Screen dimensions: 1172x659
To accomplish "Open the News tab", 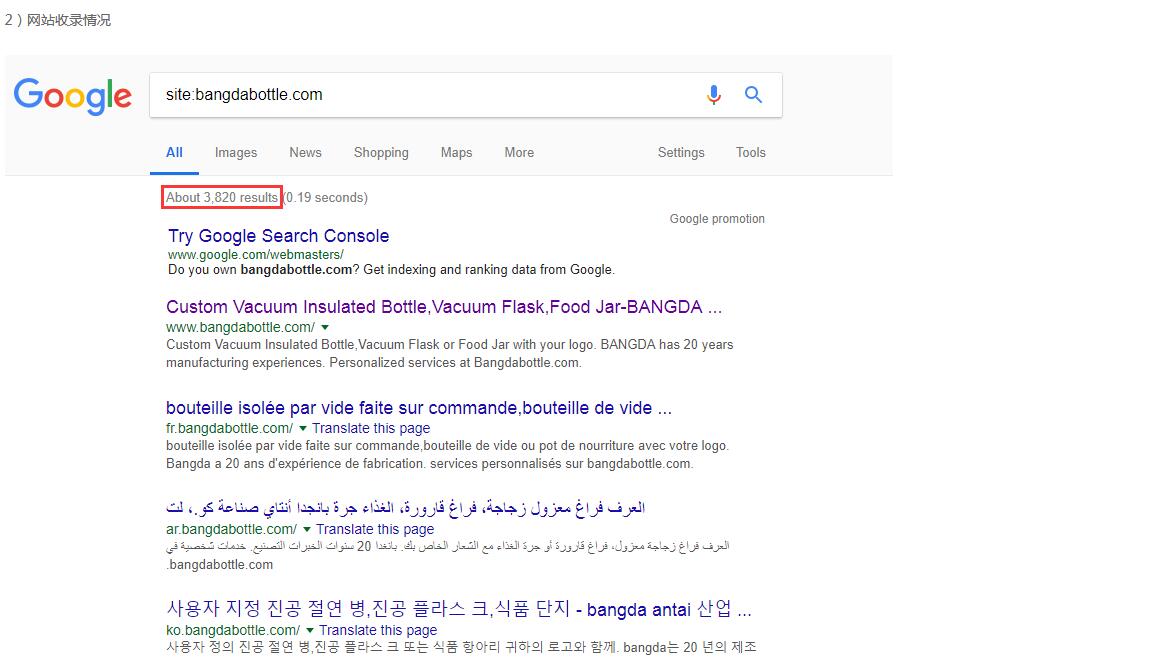I will pyautogui.click(x=305, y=152).
